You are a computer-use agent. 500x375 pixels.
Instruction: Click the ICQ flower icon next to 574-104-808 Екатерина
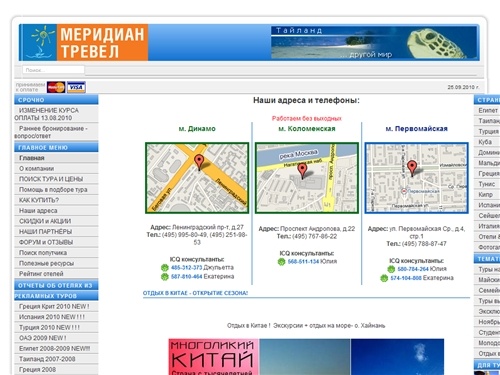[x=384, y=278]
